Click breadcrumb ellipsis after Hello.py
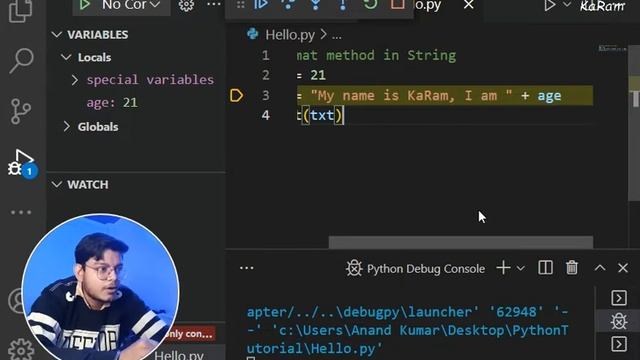The height and width of the screenshot is (360, 640). coord(337,36)
